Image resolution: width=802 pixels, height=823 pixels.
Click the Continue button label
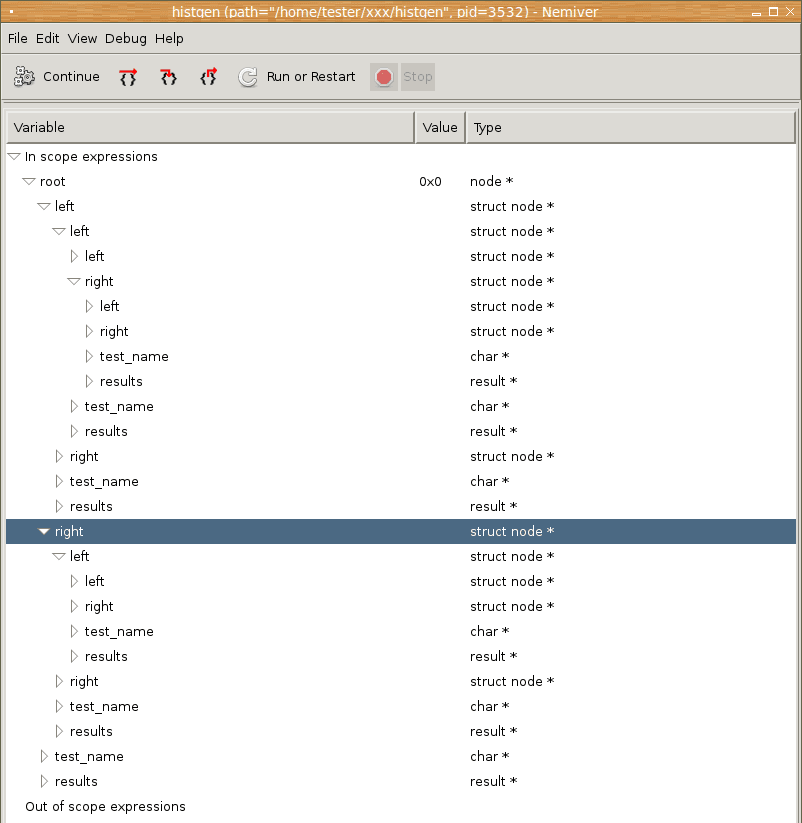click(x=71, y=77)
